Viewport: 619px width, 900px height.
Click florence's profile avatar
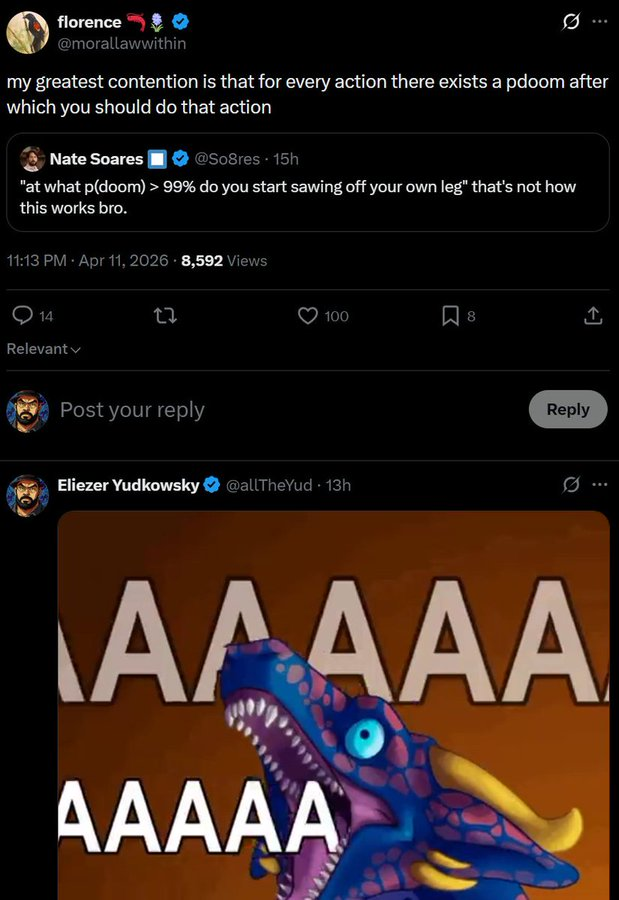point(28,32)
